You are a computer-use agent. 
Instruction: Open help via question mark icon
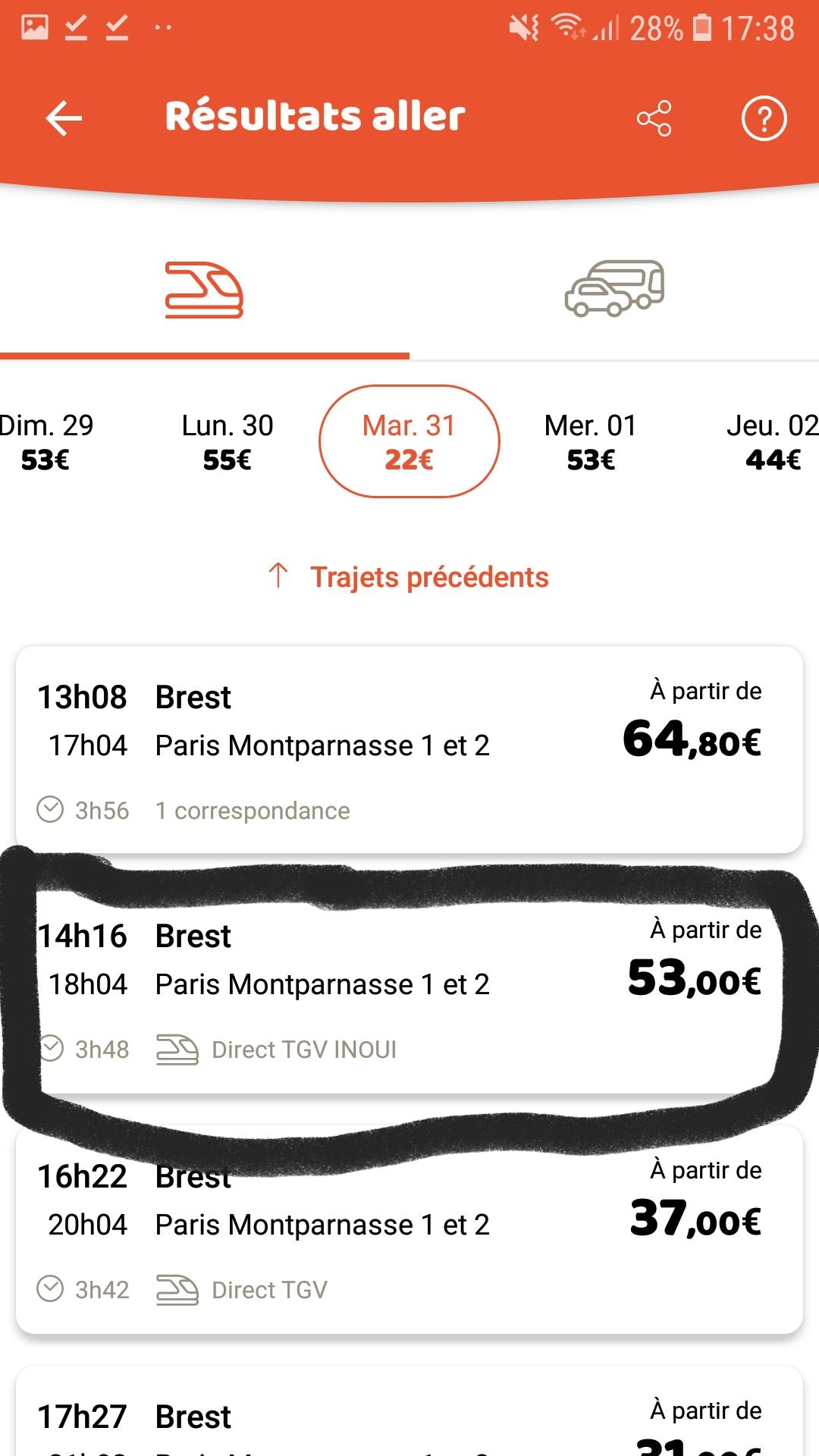pos(764,118)
